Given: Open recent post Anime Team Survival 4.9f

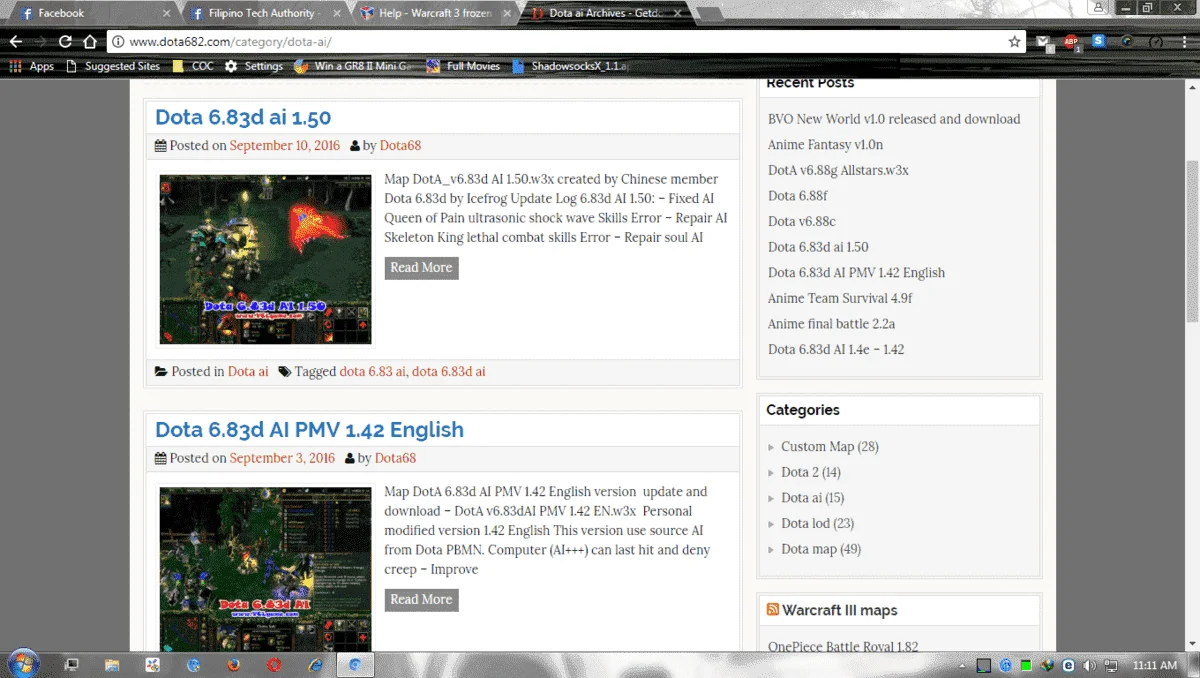Looking at the screenshot, I should (840, 298).
